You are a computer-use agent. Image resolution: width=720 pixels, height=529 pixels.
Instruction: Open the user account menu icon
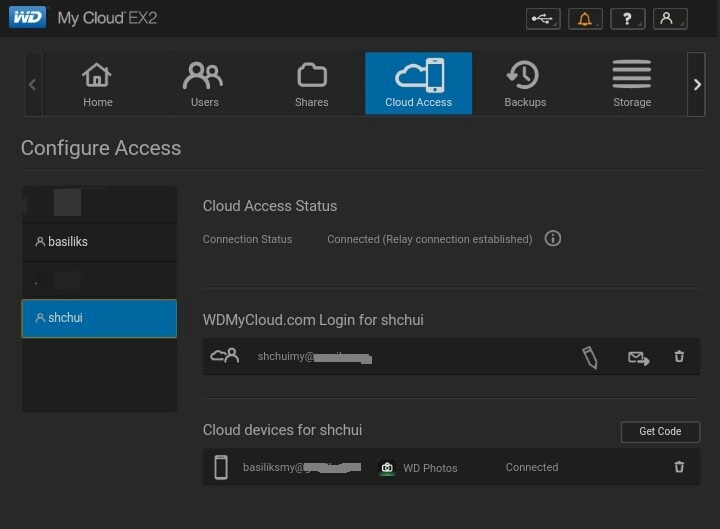(x=670, y=19)
